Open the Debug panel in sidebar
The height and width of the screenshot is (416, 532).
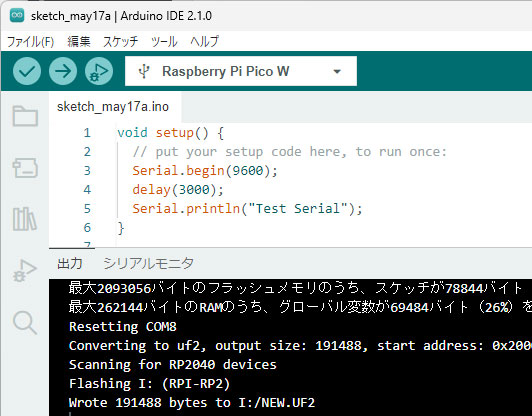point(24,271)
